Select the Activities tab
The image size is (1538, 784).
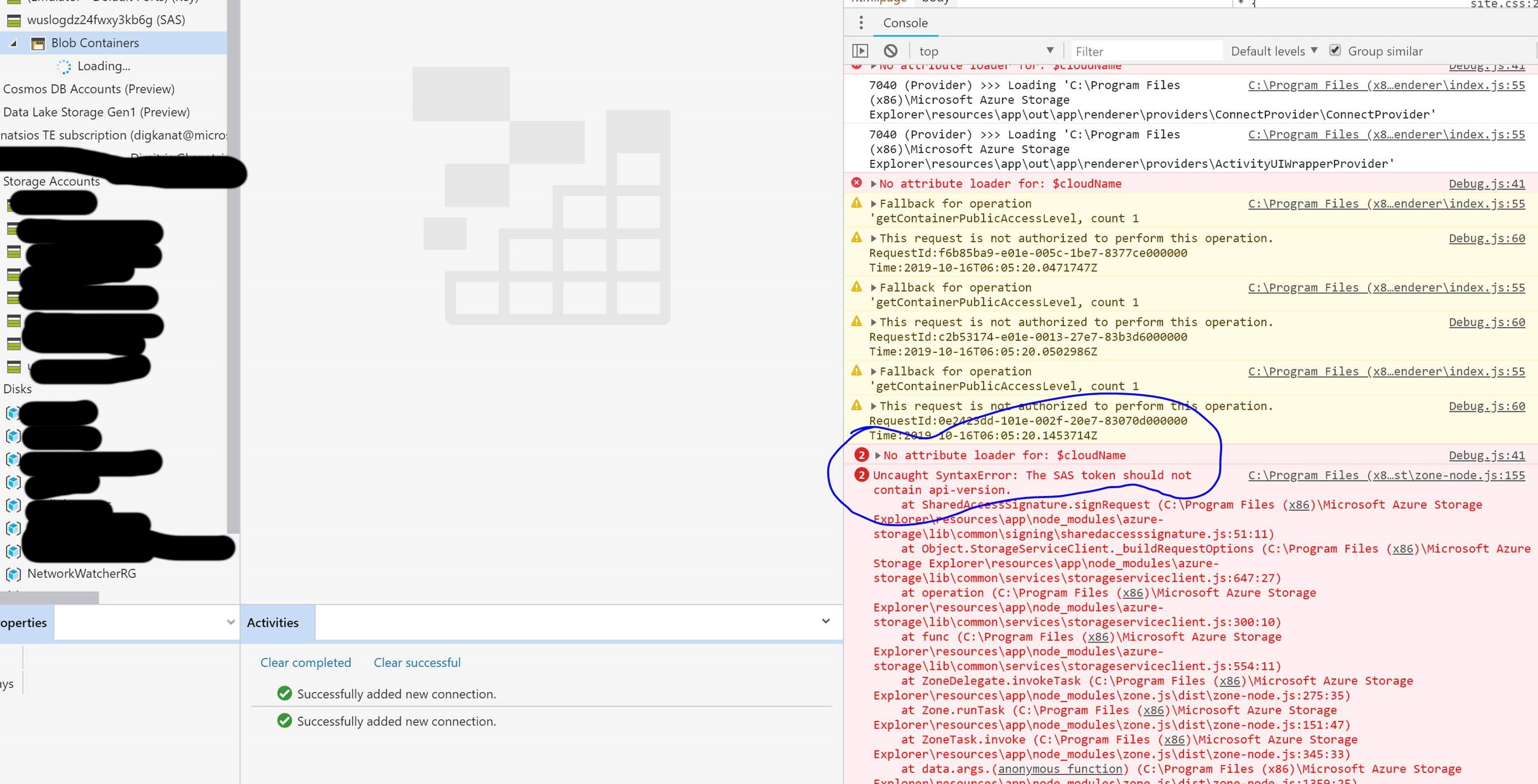pos(273,623)
